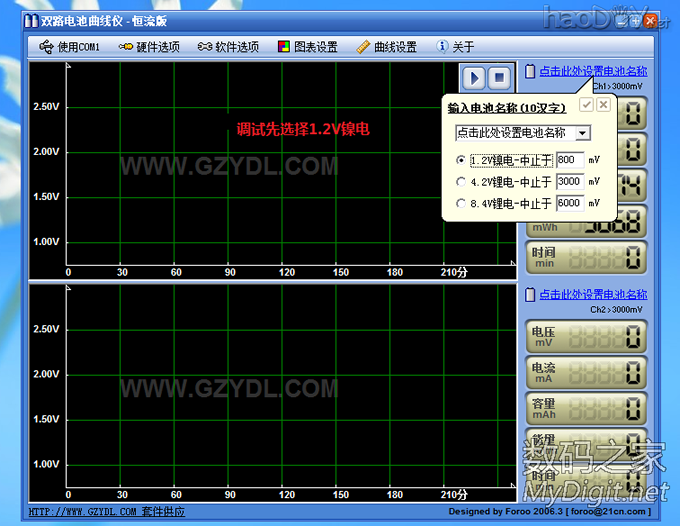Screen dimensions: 680x526
Task: Click the battery icon beside channel 1 link
Action: pyautogui.click(x=530, y=71)
